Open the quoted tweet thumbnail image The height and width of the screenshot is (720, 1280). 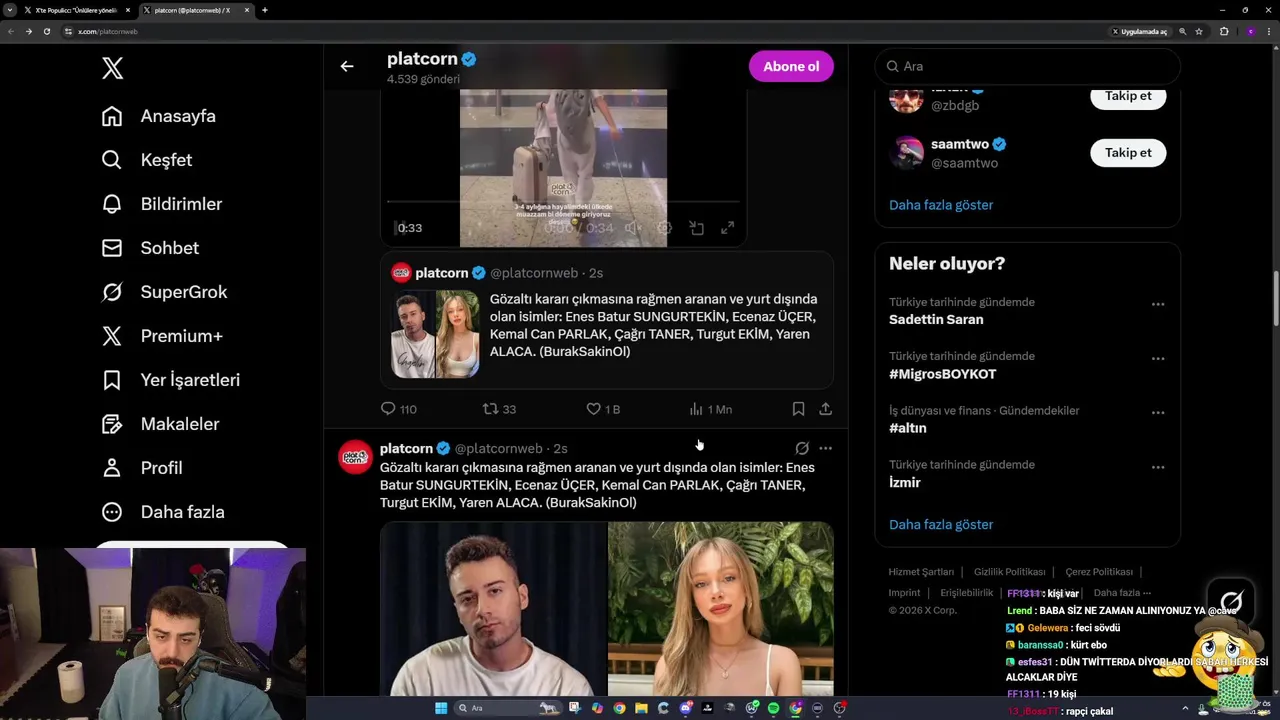coord(435,334)
